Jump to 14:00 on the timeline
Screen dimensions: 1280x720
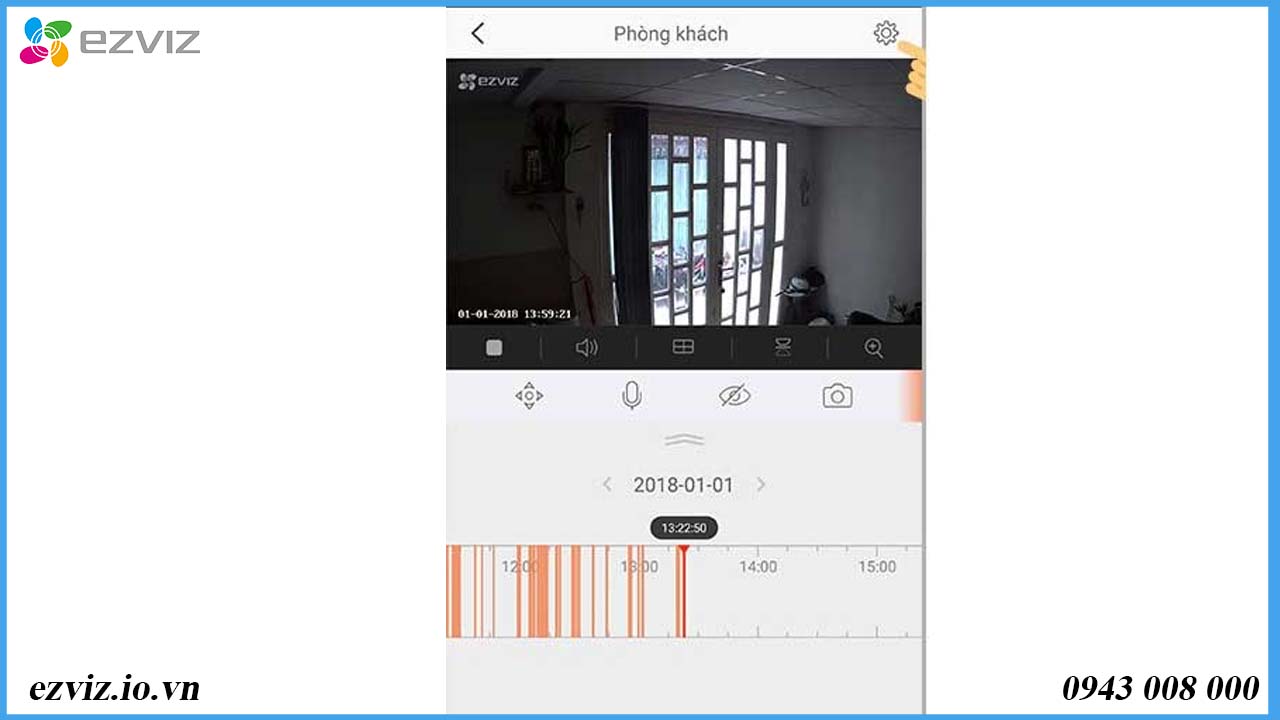[x=757, y=567]
